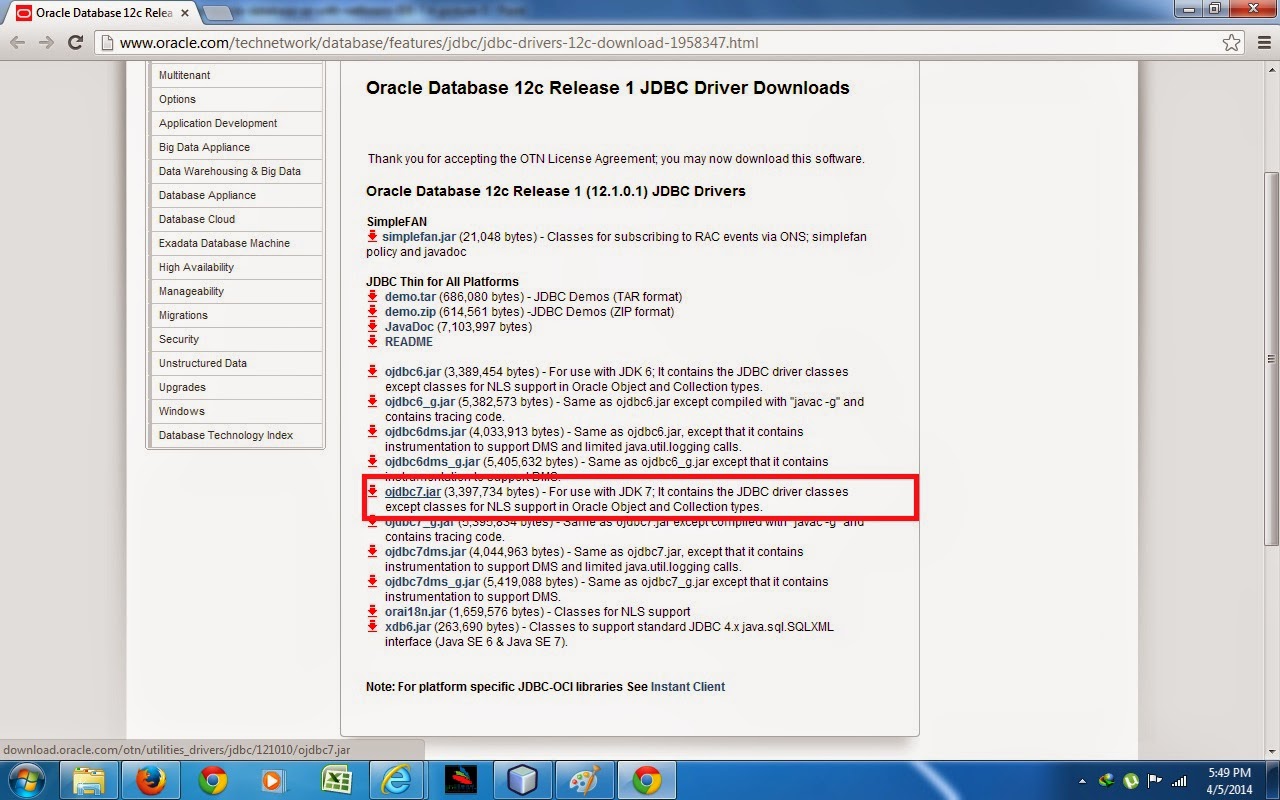Open Manageability in the sidebar

click(236, 291)
